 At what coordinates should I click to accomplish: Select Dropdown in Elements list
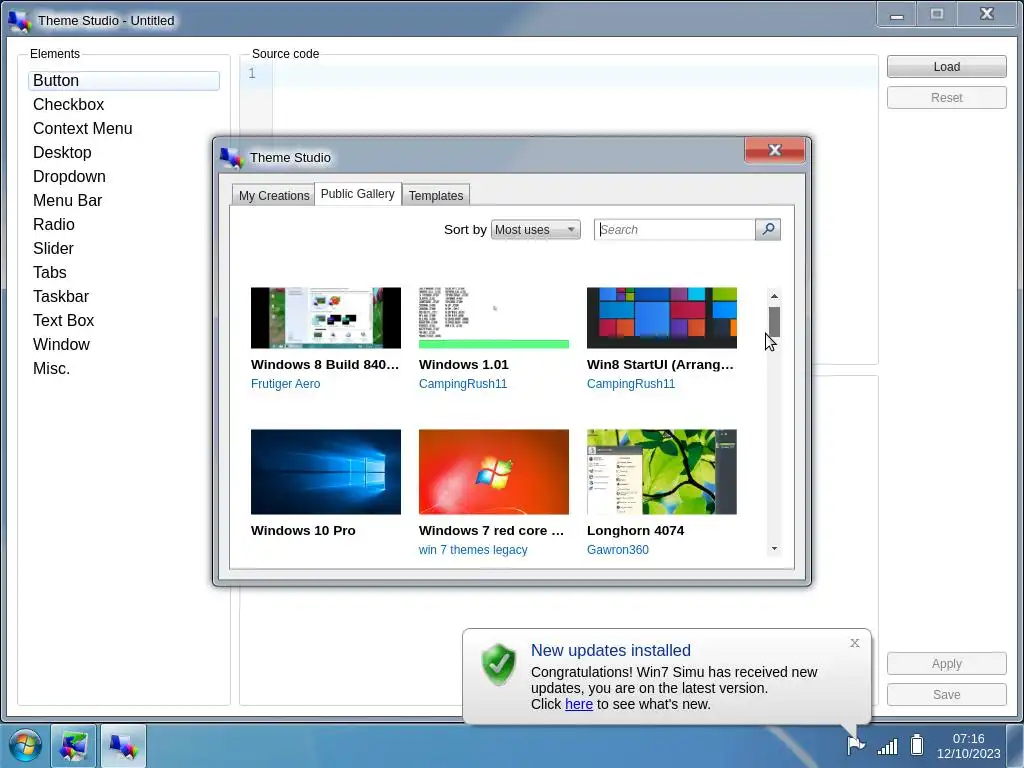(123, 177)
